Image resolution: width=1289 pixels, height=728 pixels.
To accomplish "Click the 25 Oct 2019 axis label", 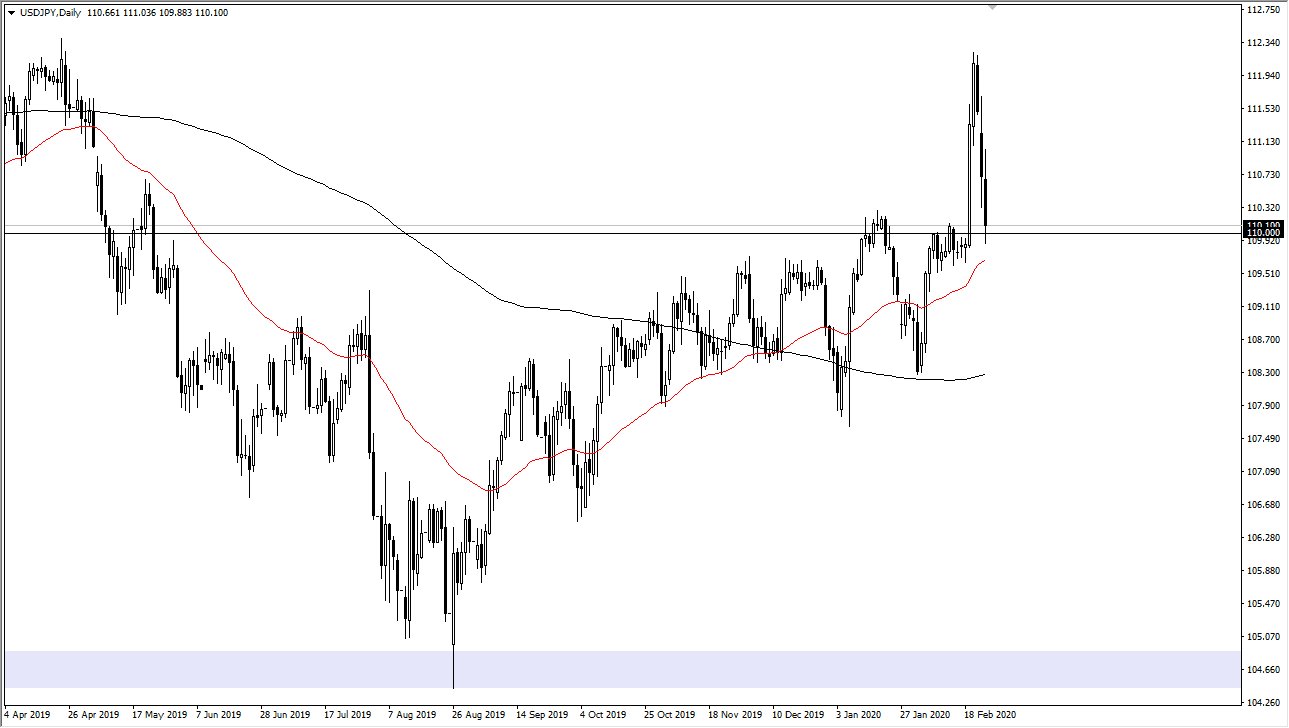I will [x=668, y=715].
